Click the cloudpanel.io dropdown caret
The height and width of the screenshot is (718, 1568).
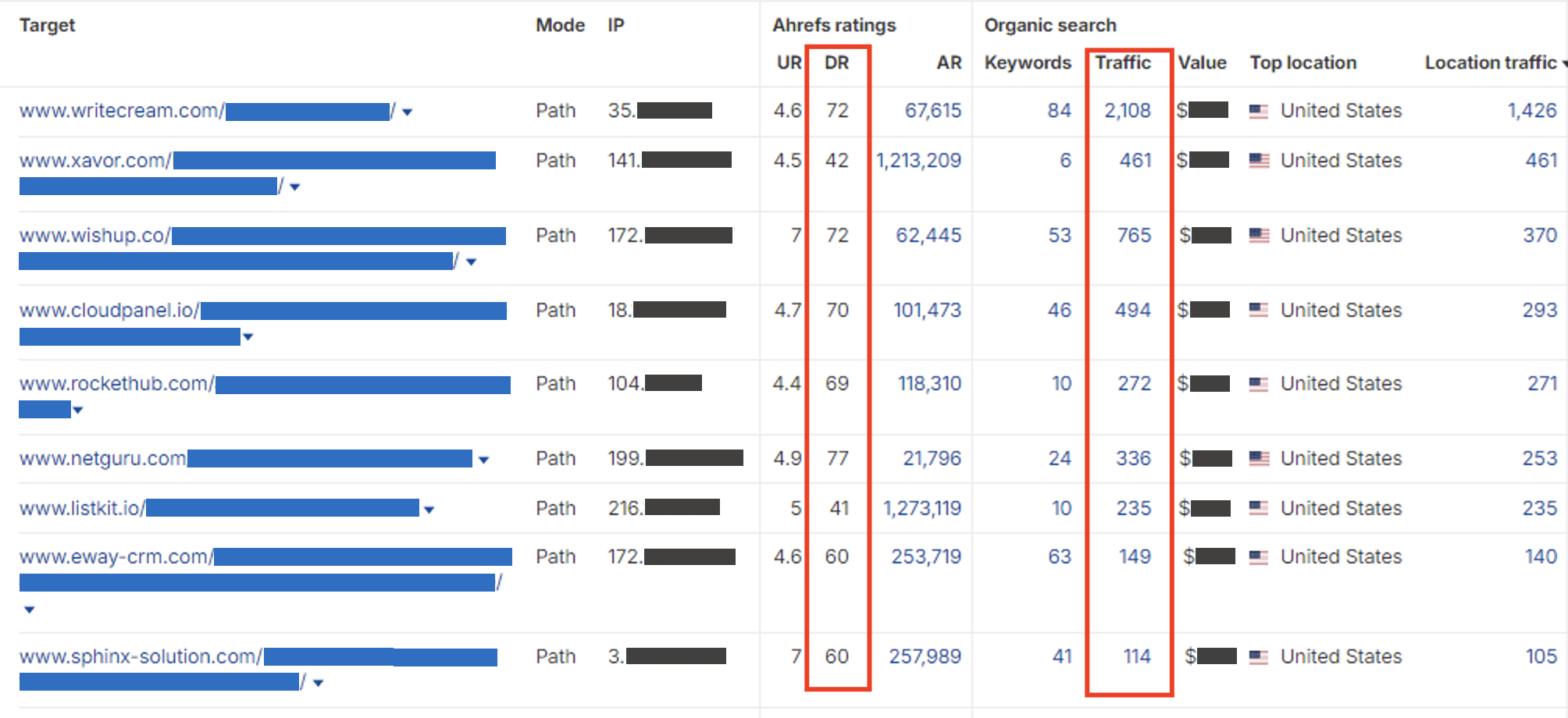click(x=248, y=337)
